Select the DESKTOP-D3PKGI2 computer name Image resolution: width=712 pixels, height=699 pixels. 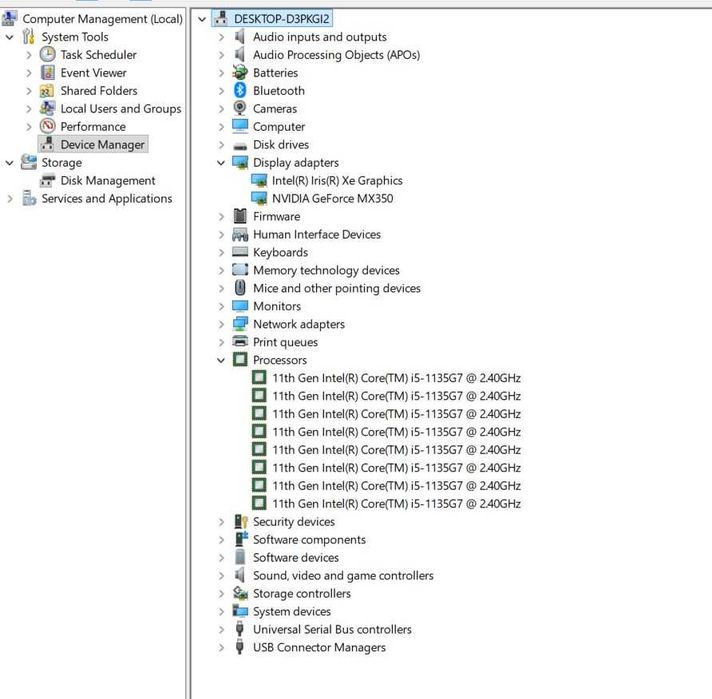click(282, 19)
